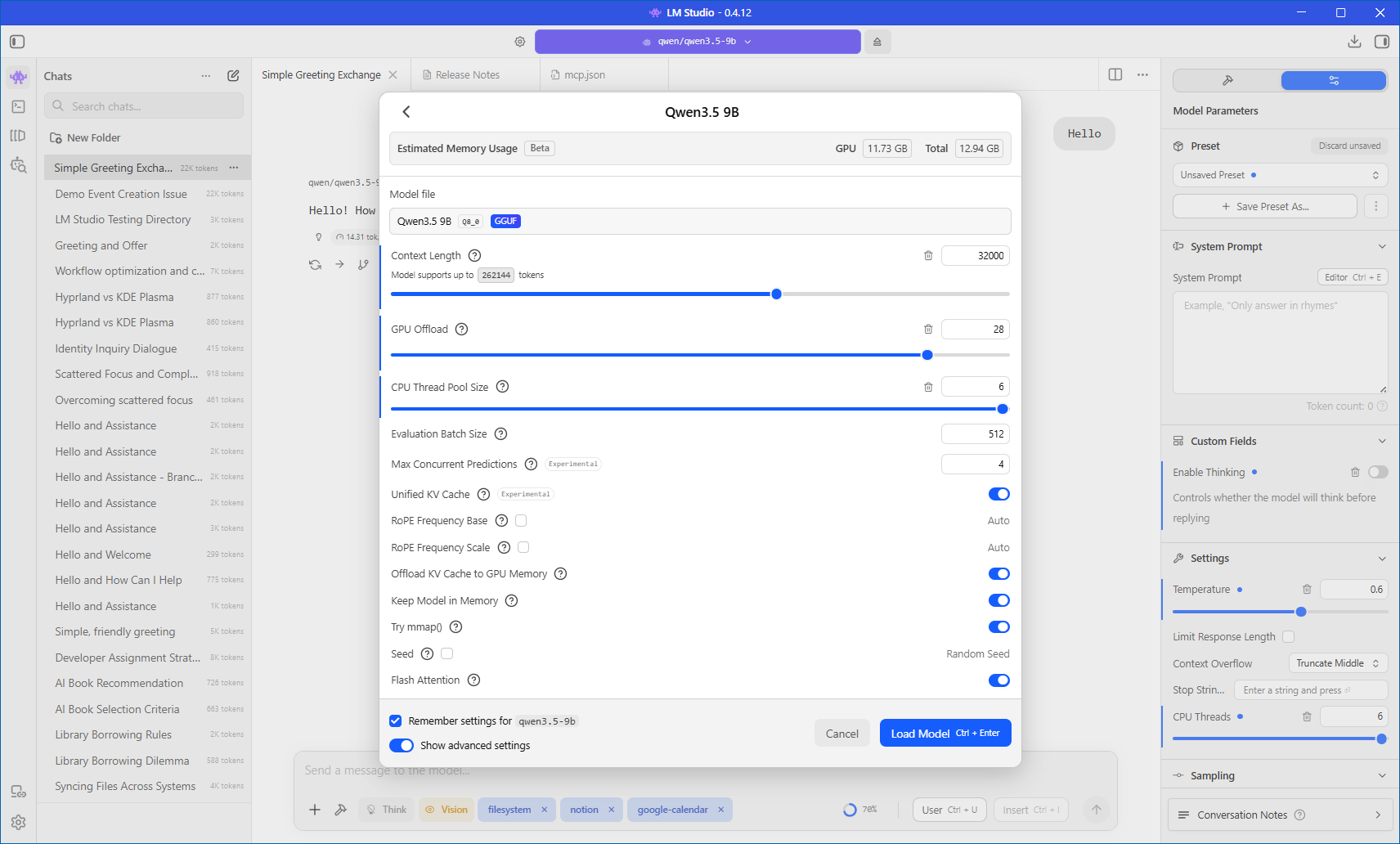Enable RoPE Frequency Base checkbox
This screenshot has height=844, width=1400.
tap(521, 521)
